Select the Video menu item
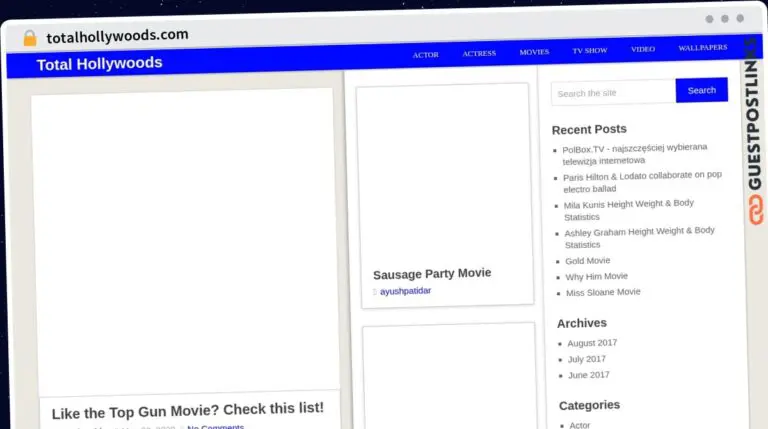The height and width of the screenshot is (429, 768). 643,49
